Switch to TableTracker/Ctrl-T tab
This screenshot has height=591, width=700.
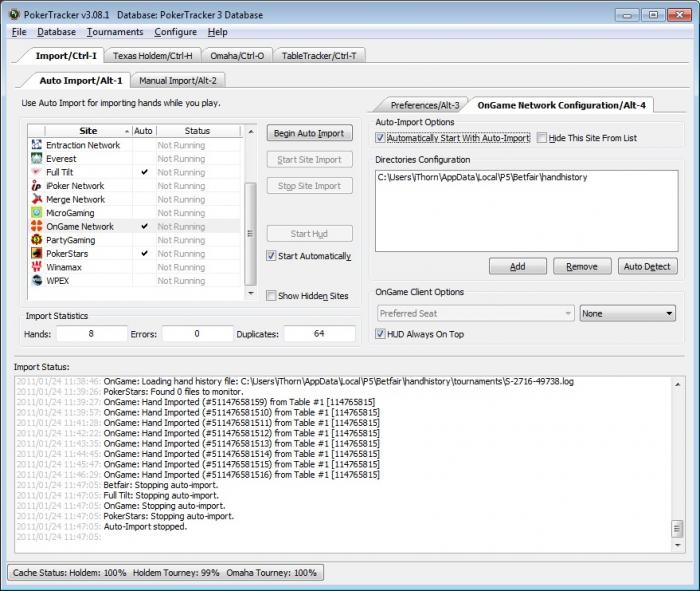click(x=319, y=56)
